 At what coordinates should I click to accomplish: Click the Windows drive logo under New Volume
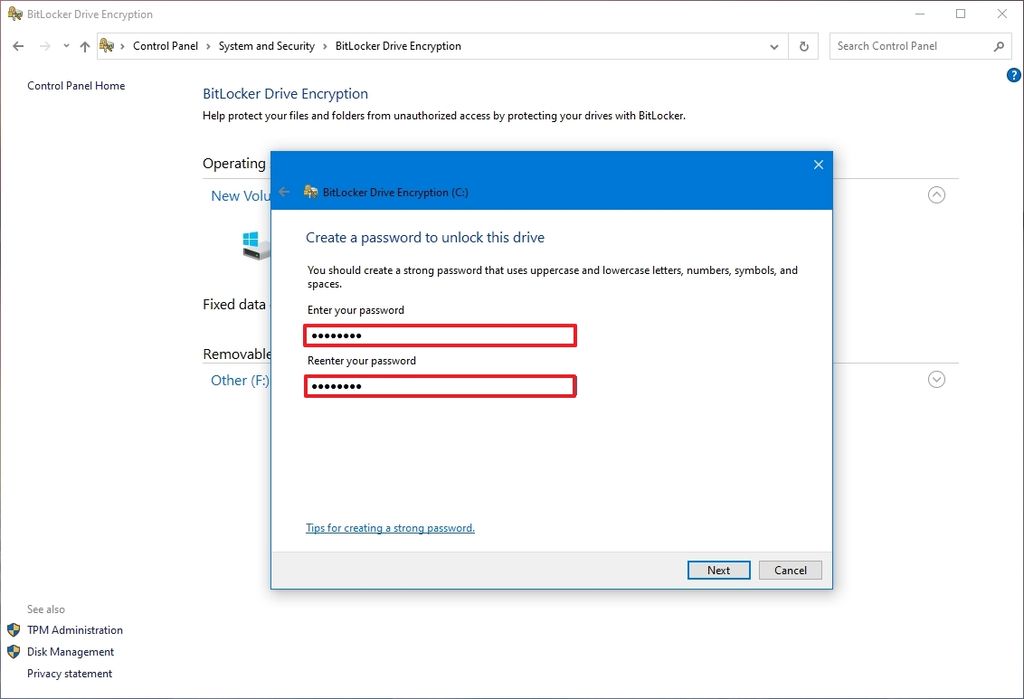click(x=251, y=243)
